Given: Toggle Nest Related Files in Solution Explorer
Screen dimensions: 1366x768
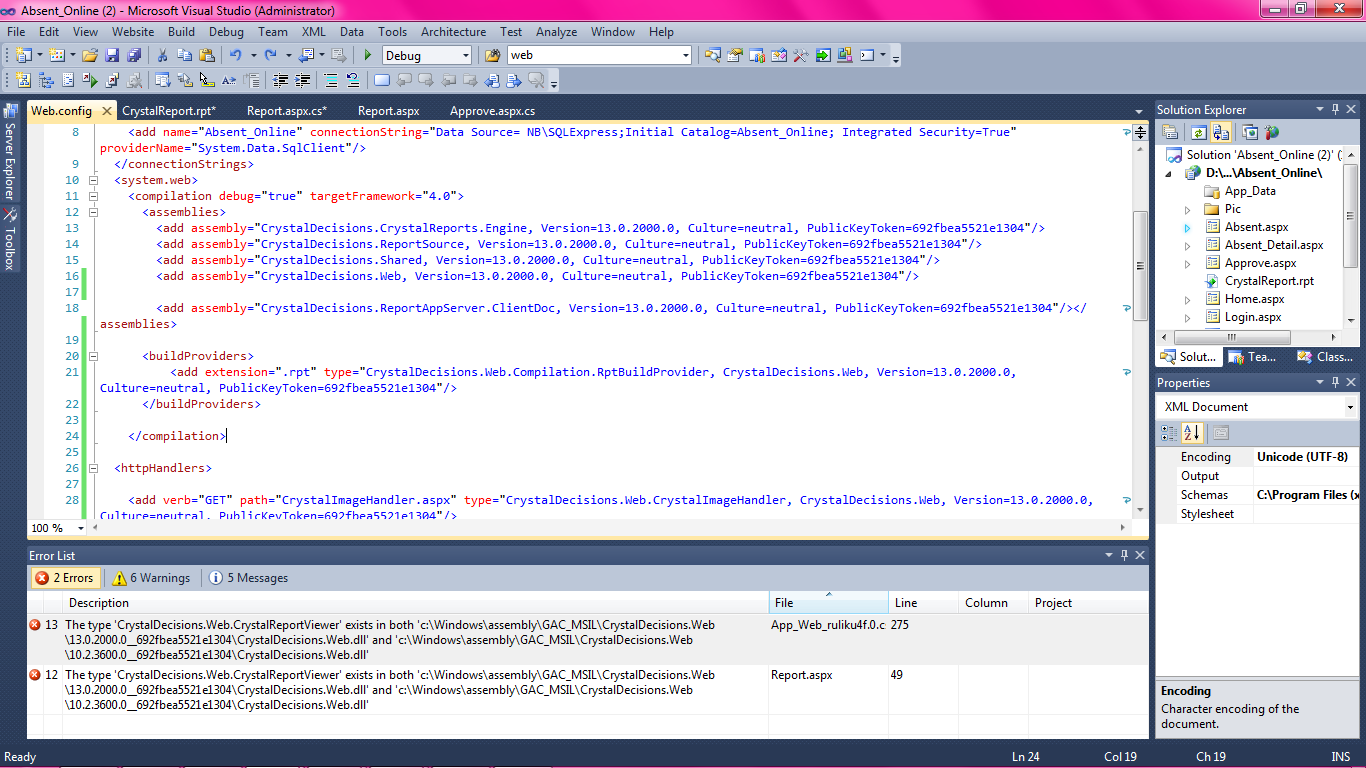Looking at the screenshot, I should 1221,132.
